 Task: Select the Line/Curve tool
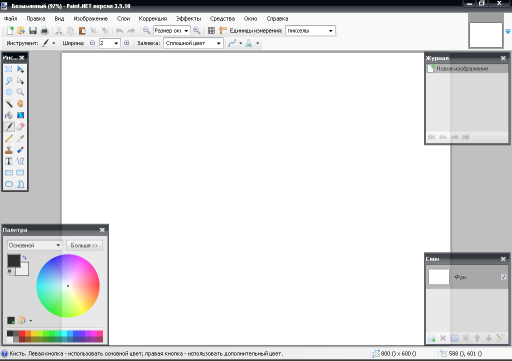[x=20, y=161]
